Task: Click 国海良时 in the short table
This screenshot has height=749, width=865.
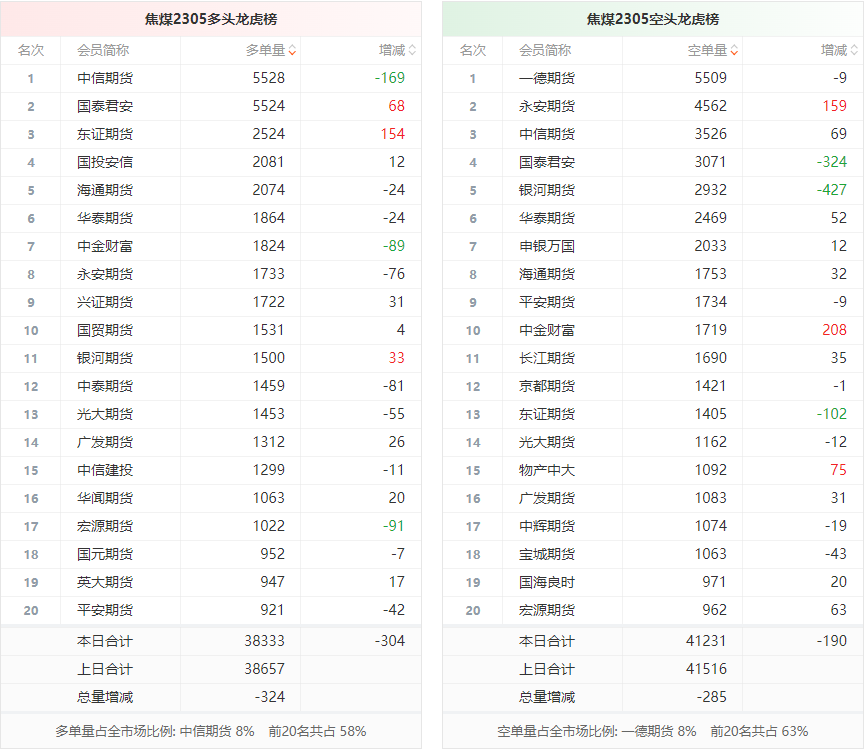Action: 547,582
